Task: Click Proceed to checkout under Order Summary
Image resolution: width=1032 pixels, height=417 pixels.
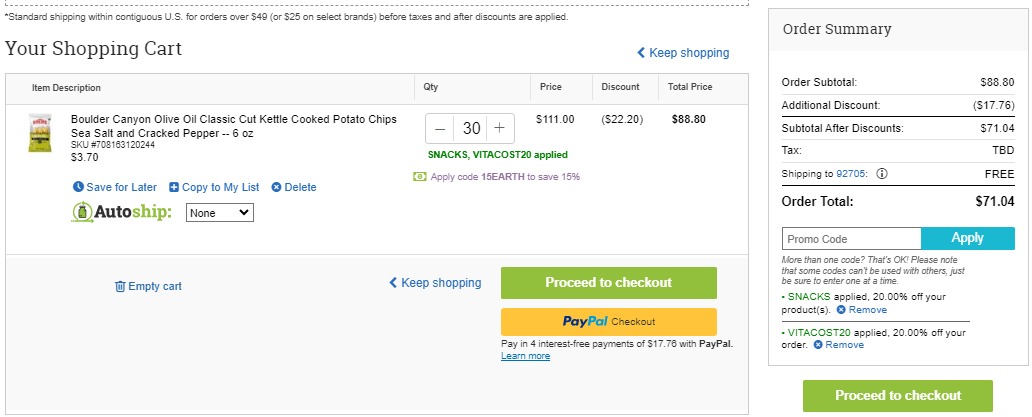Action: point(898,395)
